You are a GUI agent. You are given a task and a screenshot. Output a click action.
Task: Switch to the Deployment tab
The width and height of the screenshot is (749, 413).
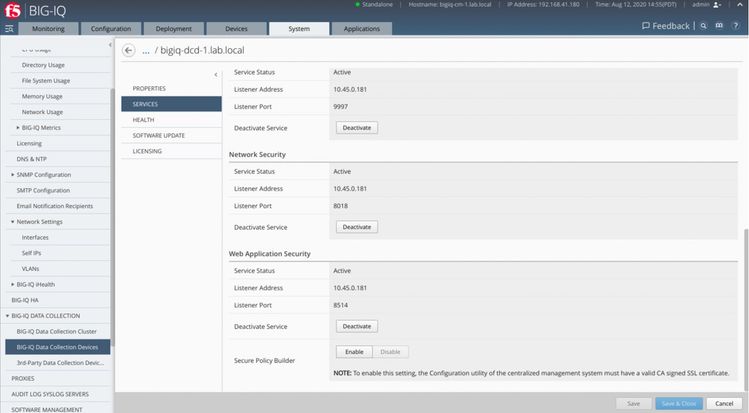(173, 29)
